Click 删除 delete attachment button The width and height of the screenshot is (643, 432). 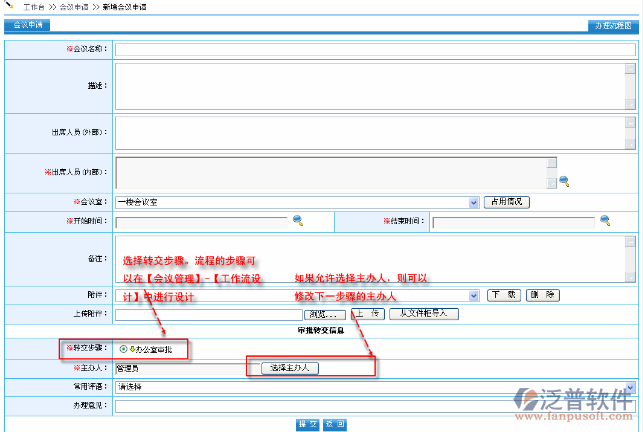pyautogui.click(x=538, y=295)
